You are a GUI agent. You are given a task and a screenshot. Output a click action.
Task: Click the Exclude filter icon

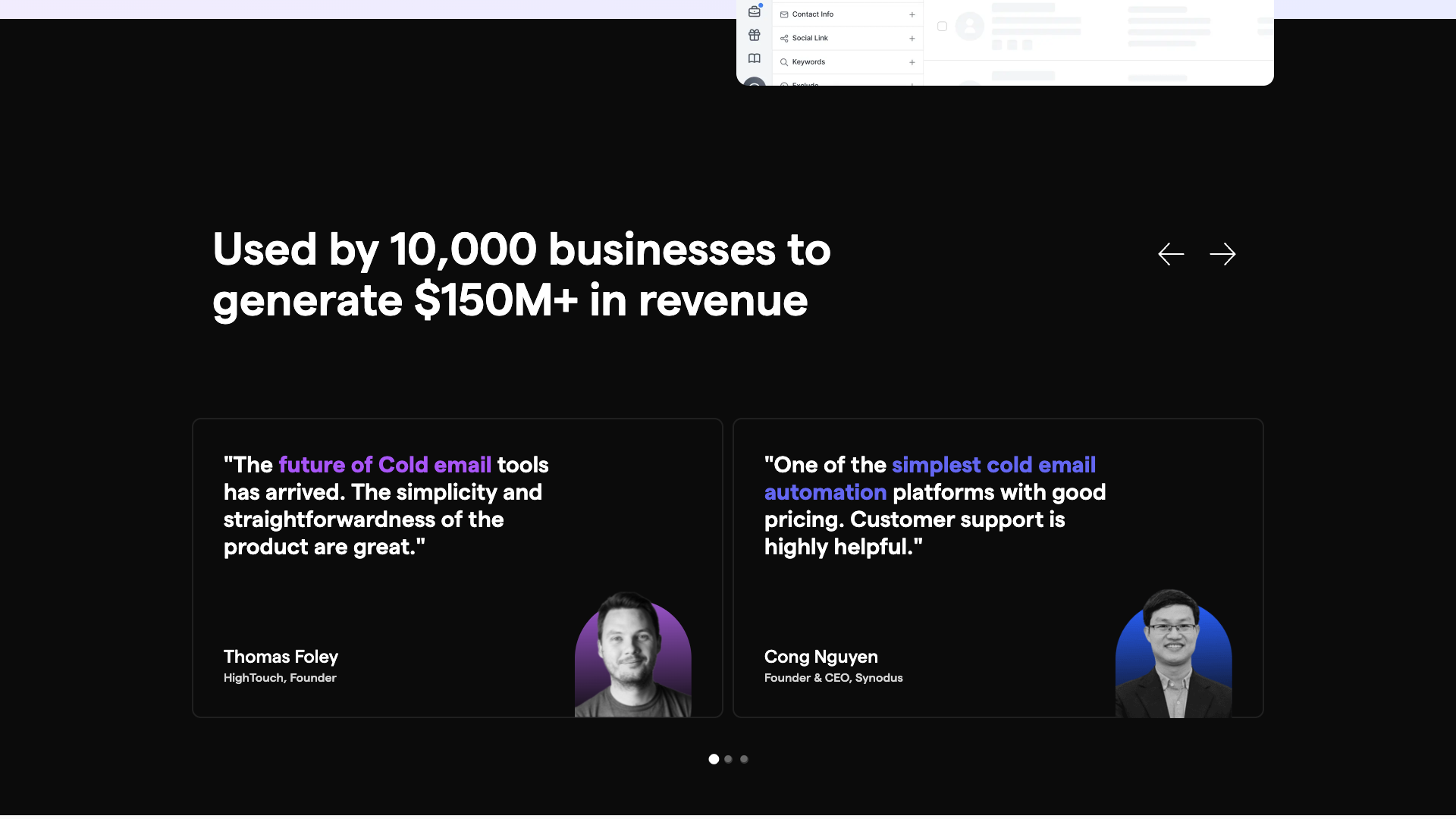click(x=784, y=83)
